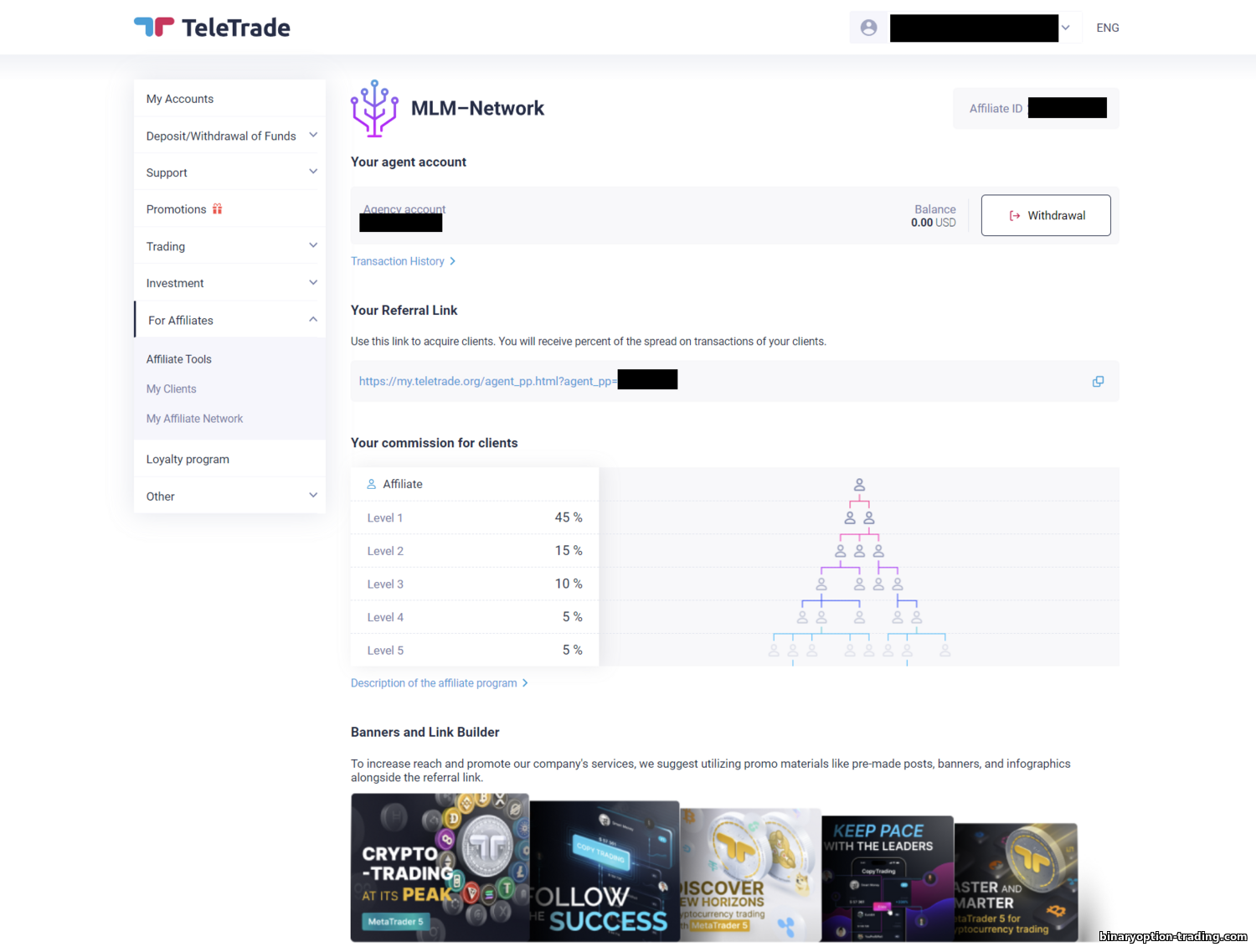This screenshot has height=952, width=1256.
Task: Expand the Other sidebar section
Action: pos(229,496)
